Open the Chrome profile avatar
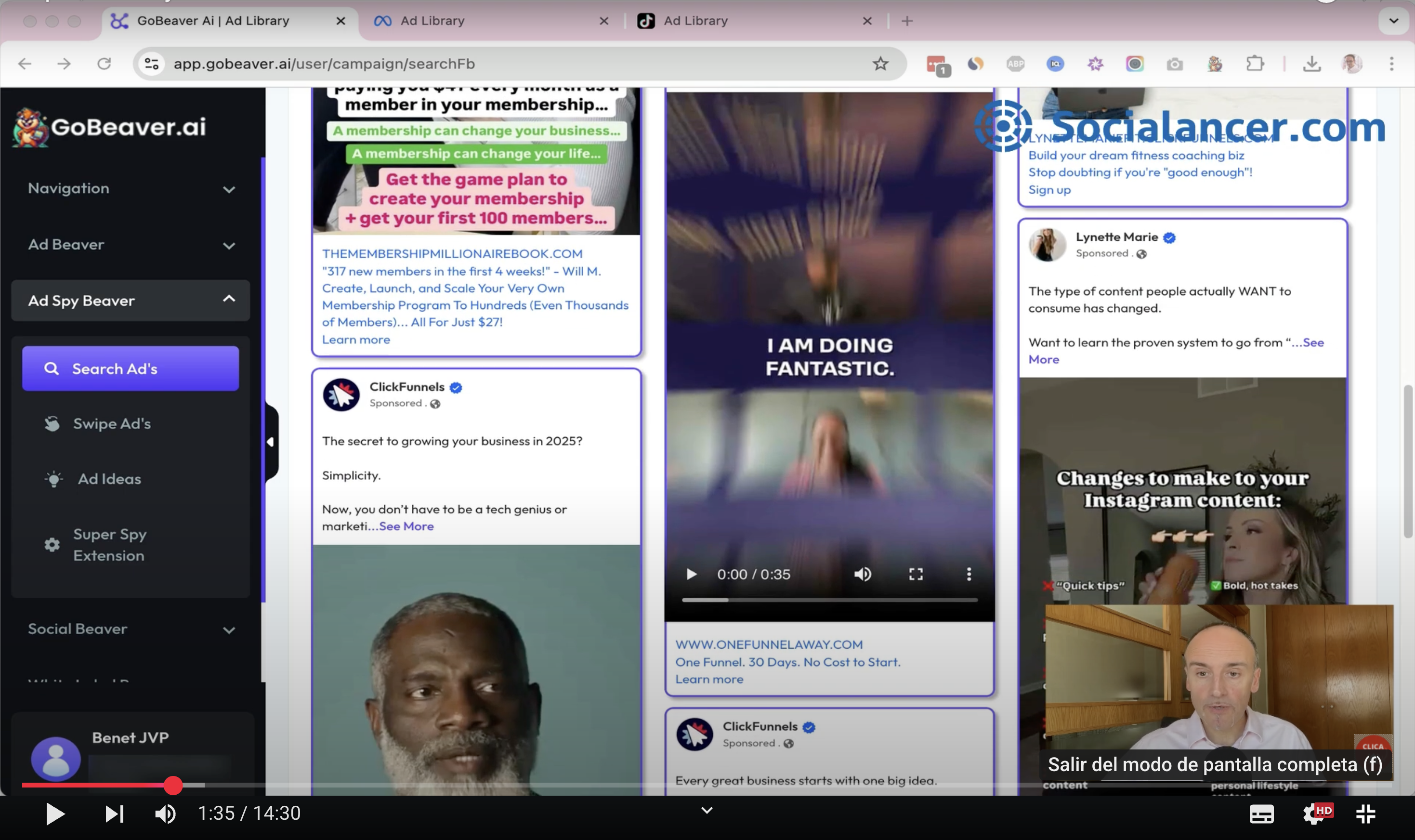Viewport: 1415px width, 840px height. click(1351, 64)
